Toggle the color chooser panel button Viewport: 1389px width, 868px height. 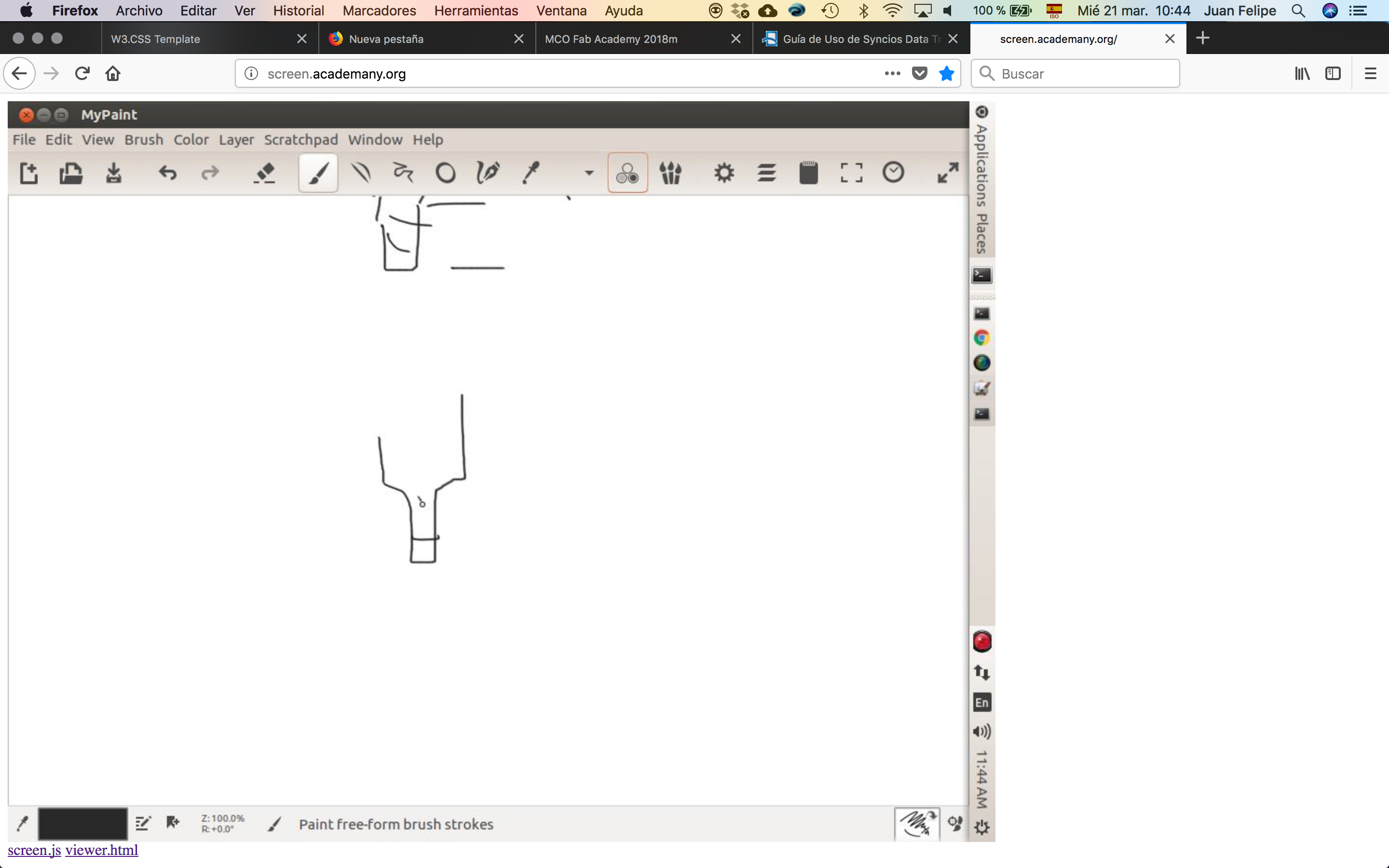(627, 173)
